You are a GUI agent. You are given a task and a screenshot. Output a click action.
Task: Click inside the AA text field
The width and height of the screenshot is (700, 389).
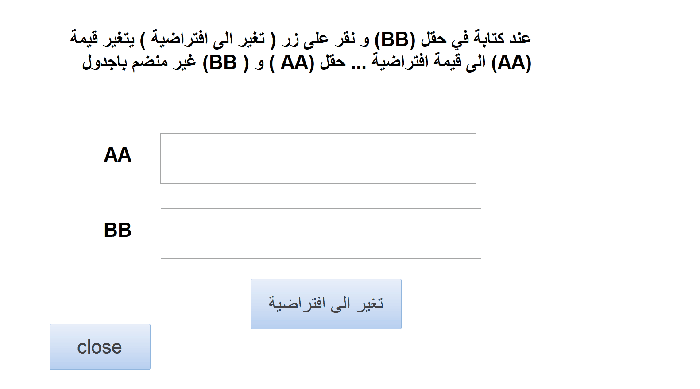(318, 158)
